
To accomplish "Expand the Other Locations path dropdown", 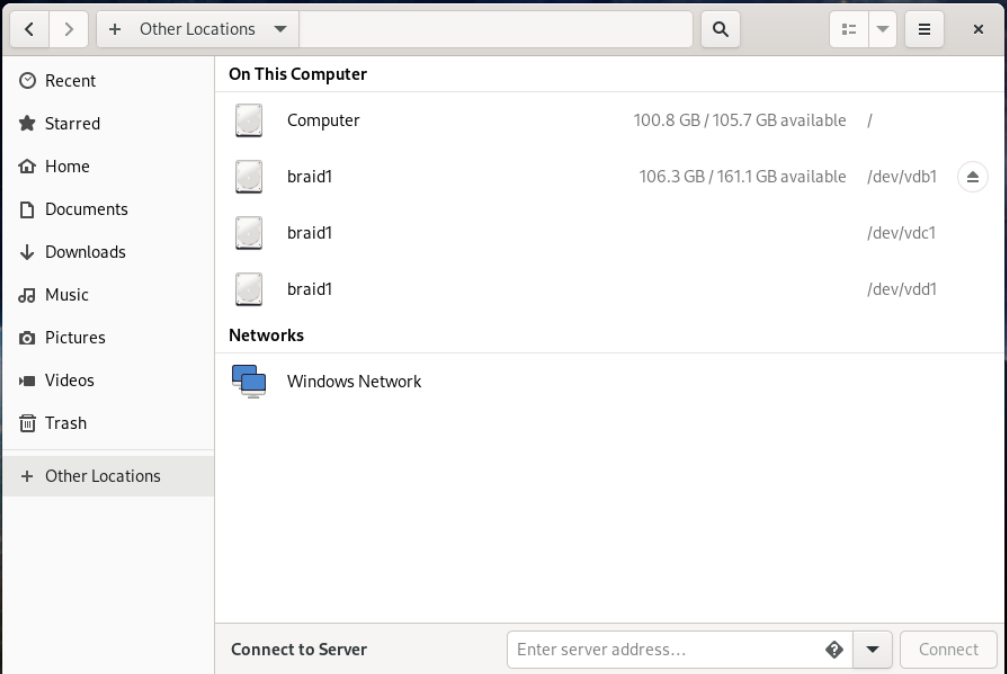I will click(x=280, y=30).
